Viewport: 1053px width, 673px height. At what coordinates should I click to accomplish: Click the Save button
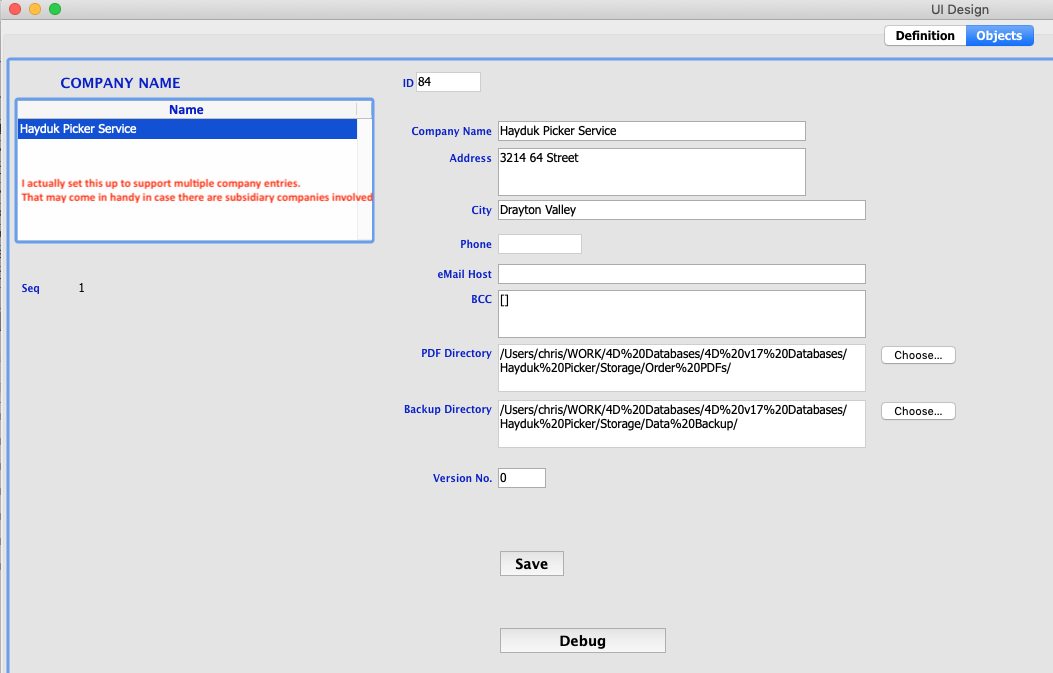pos(531,564)
